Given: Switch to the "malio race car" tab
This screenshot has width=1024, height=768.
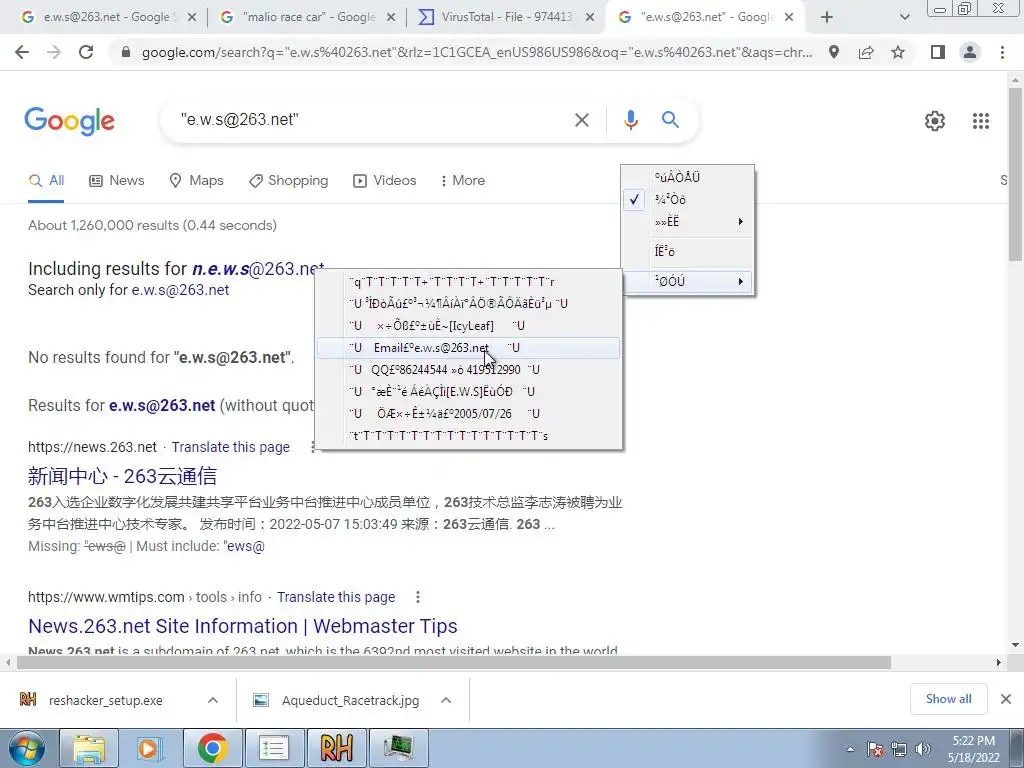Looking at the screenshot, I should pyautogui.click(x=307, y=18).
